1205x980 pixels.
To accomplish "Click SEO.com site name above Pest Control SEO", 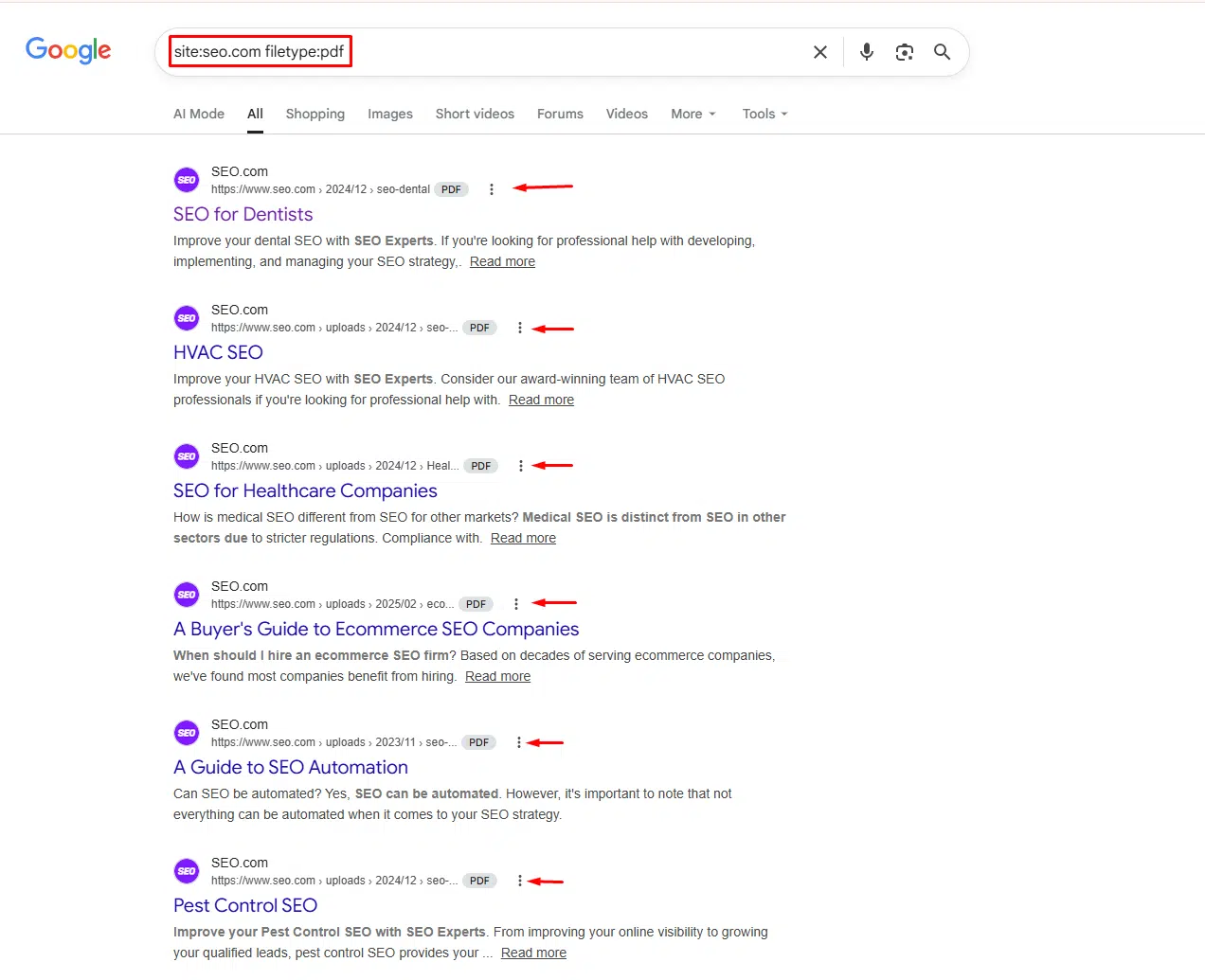I will [x=240, y=863].
